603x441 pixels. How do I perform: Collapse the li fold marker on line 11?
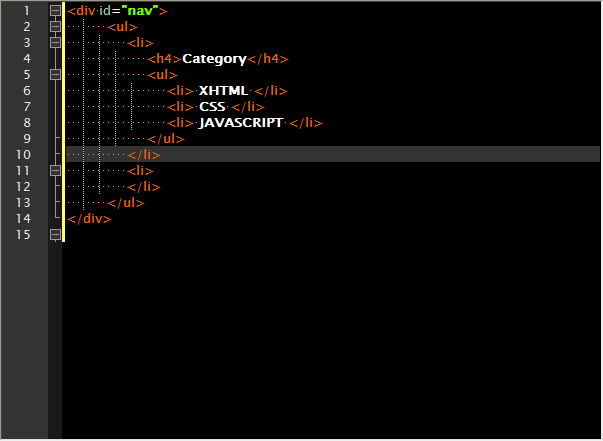[x=55, y=170]
